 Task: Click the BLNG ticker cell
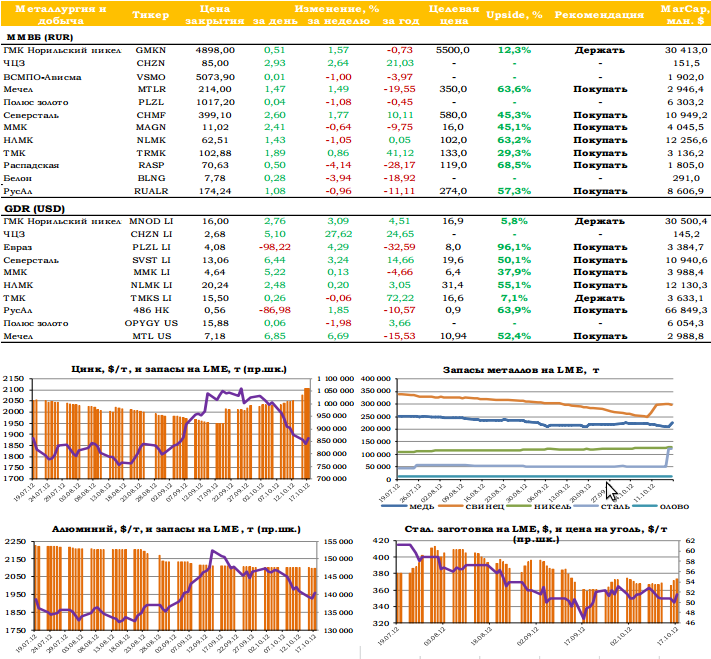coord(151,178)
